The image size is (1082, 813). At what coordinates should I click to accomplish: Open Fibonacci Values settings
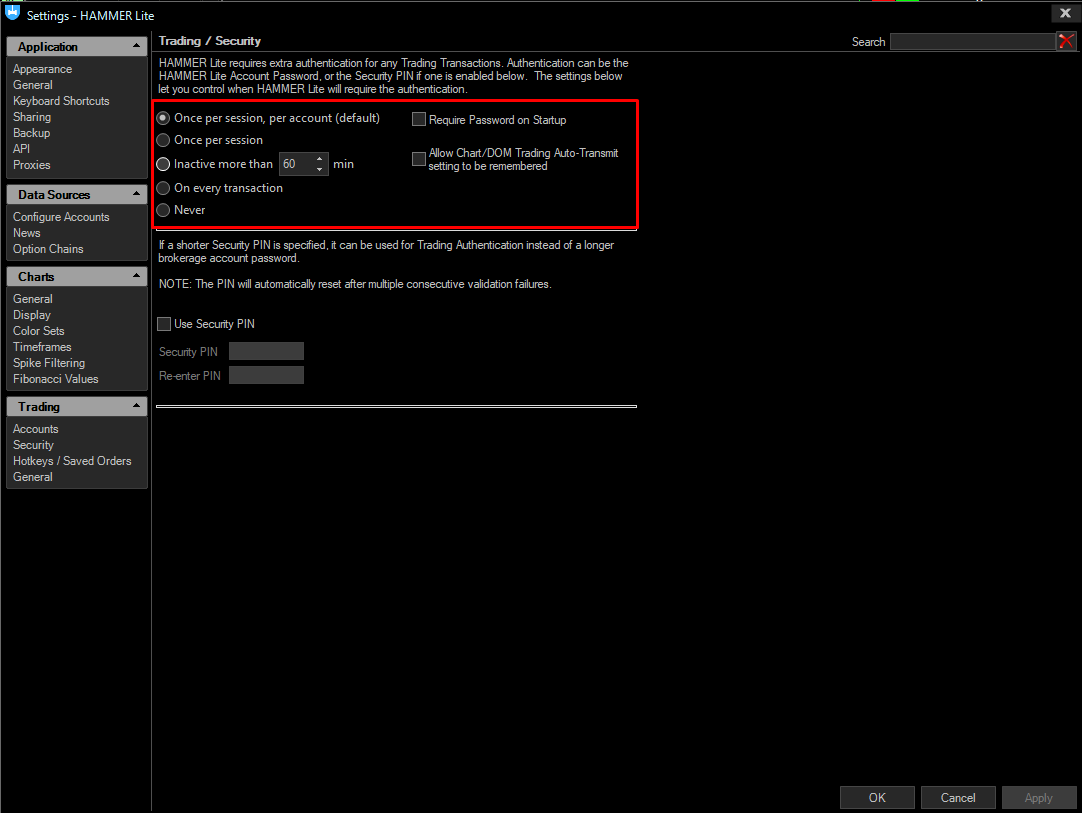point(56,379)
